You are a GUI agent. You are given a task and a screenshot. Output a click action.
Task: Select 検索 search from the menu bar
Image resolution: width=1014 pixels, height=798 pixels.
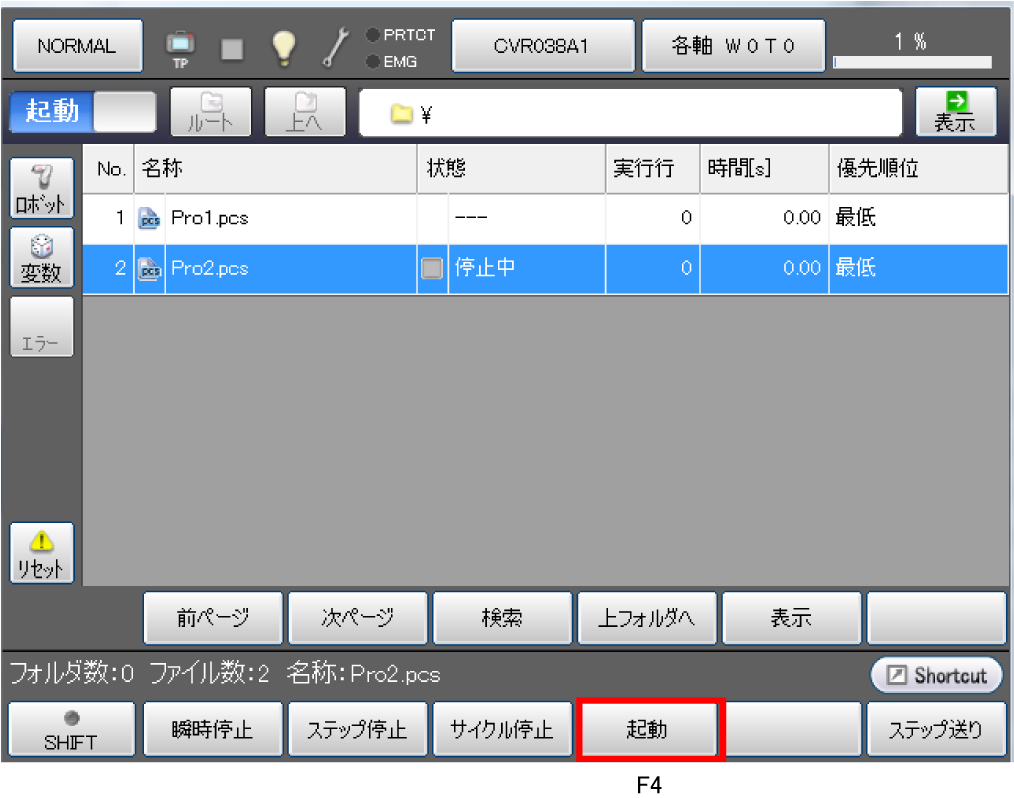502,618
